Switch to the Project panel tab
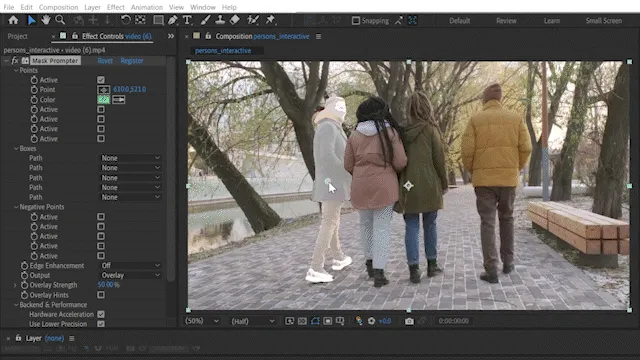 (18, 36)
